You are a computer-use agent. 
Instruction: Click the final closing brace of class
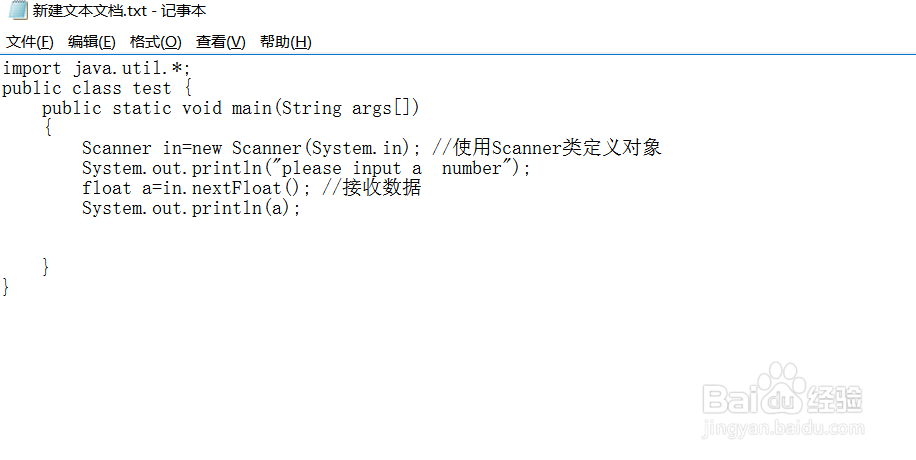tap(6, 287)
